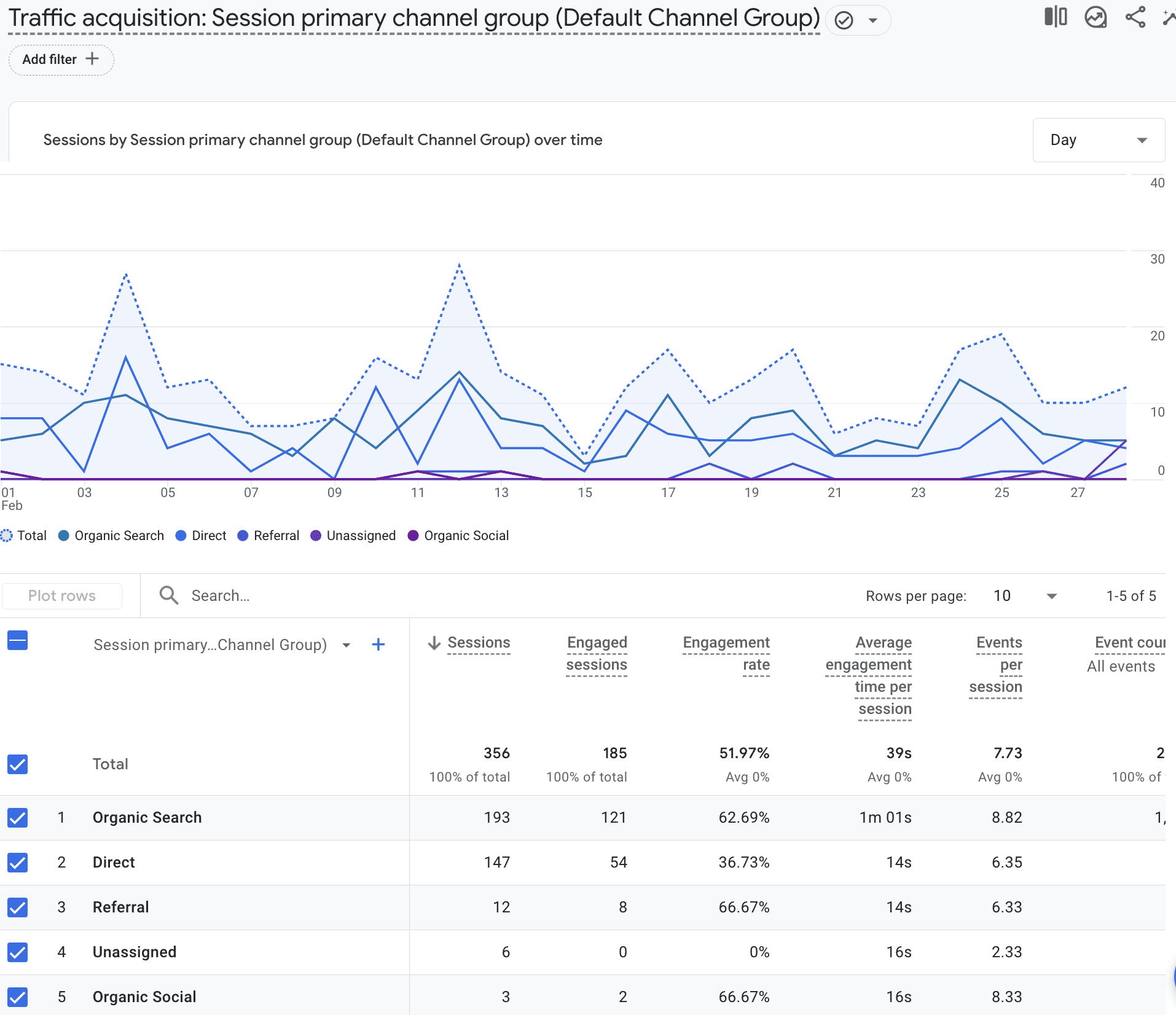Image resolution: width=1176 pixels, height=1015 pixels.
Task: Click the plus icon in Add filter
Action: [x=92, y=59]
